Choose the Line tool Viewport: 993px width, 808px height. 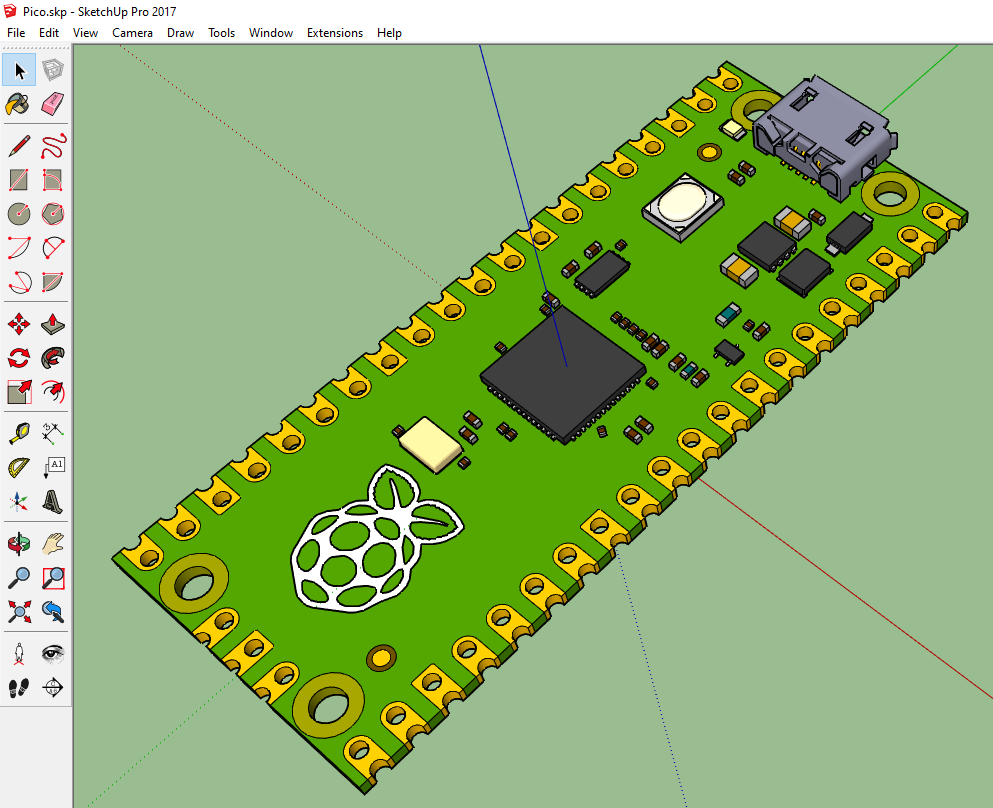pos(17,145)
